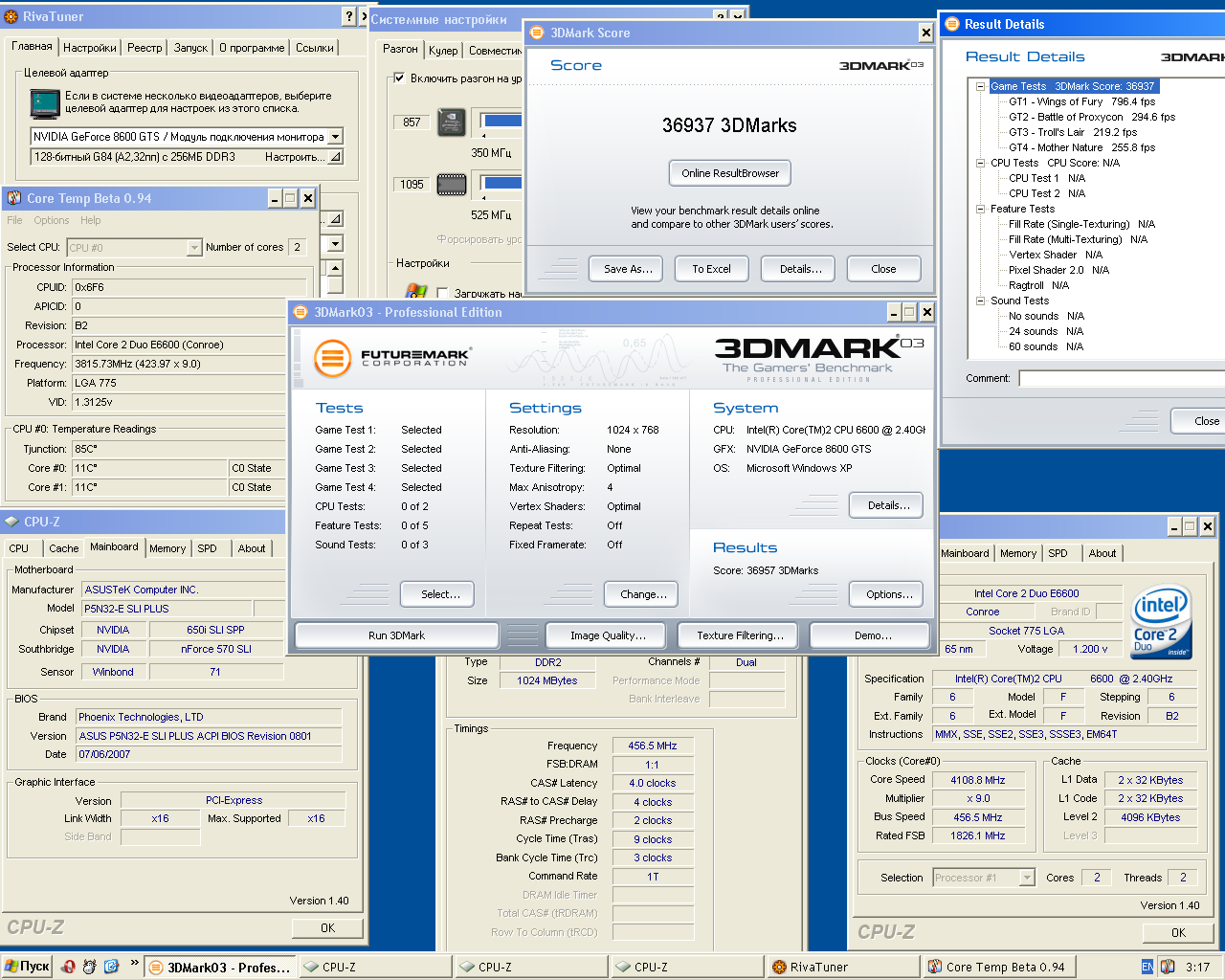Click the RivaTuner title bar question-mark help button
Screen dimensions: 1225x980
pos(349,16)
